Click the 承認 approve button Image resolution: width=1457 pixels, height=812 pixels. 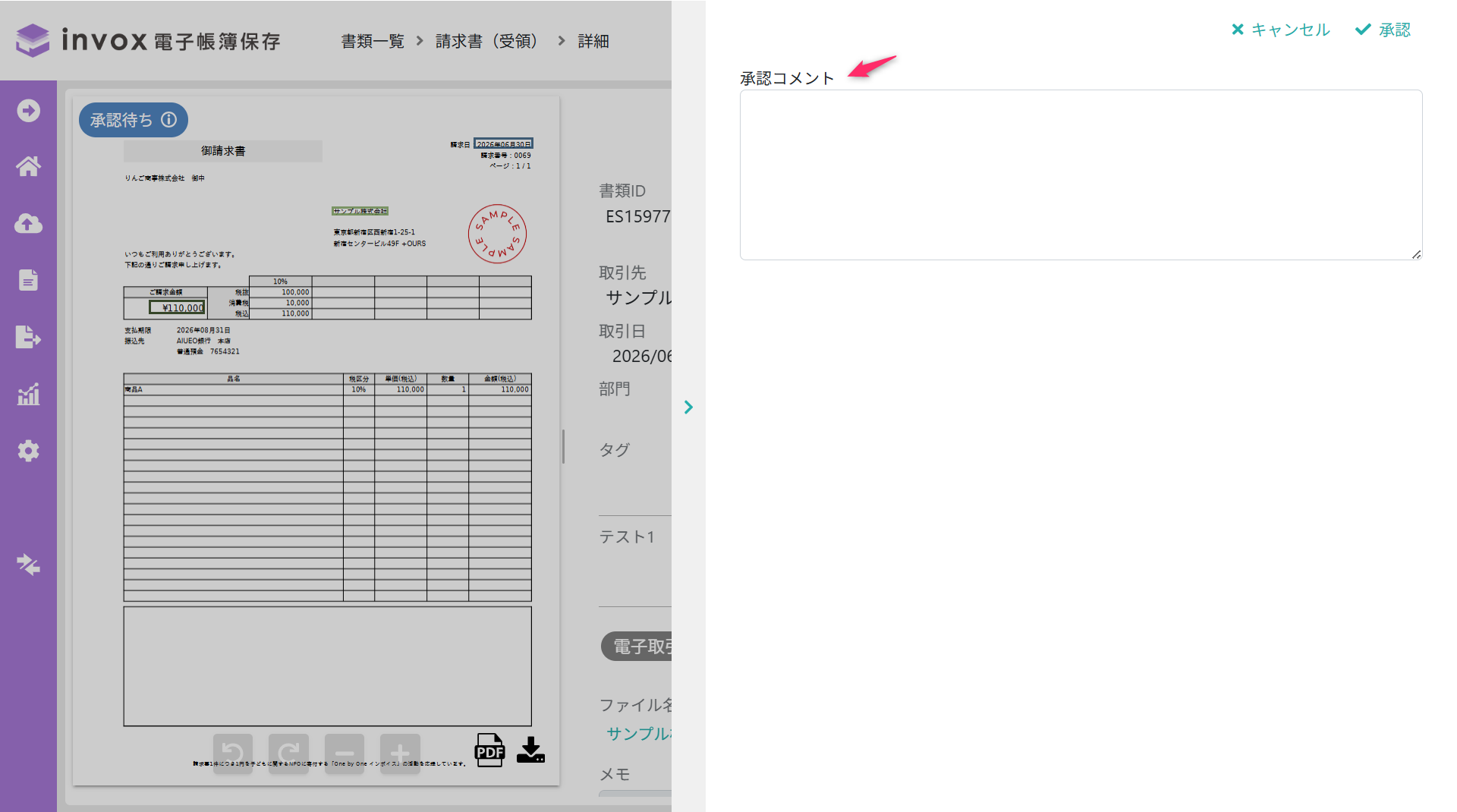(x=1383, y=30)
